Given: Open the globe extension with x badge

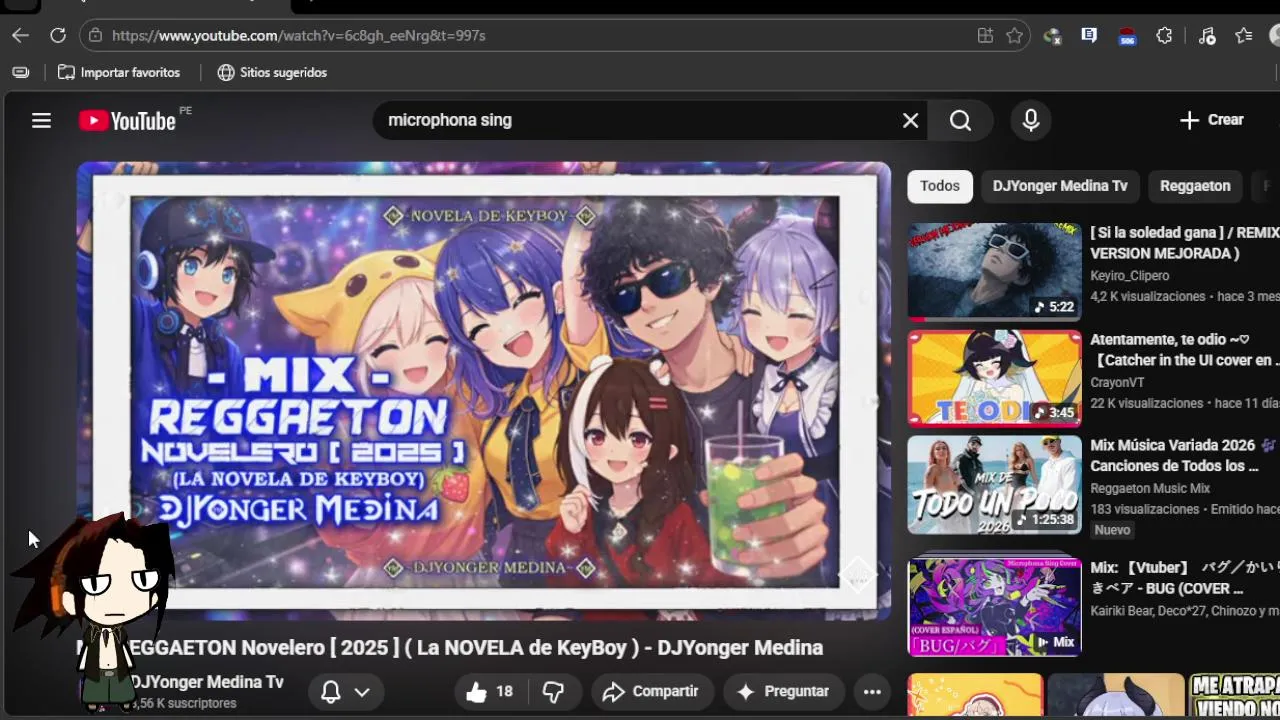Looking at the screenshot, I should [1052, 36].
